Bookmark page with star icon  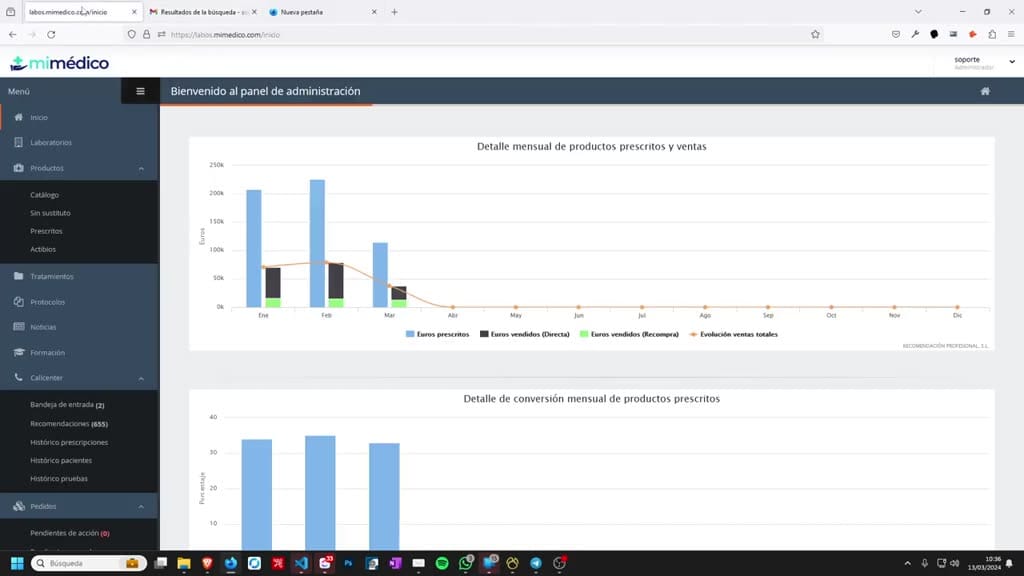point(815,35)
